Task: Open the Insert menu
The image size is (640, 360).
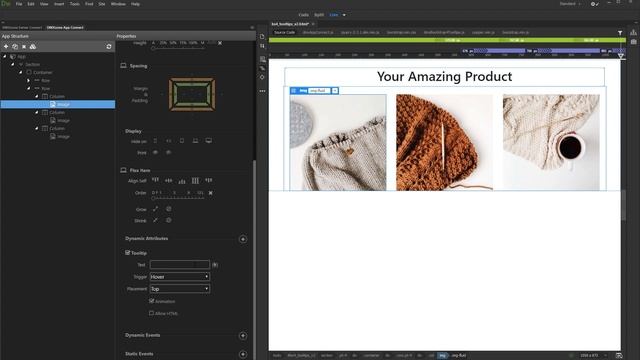Action: 59,4
